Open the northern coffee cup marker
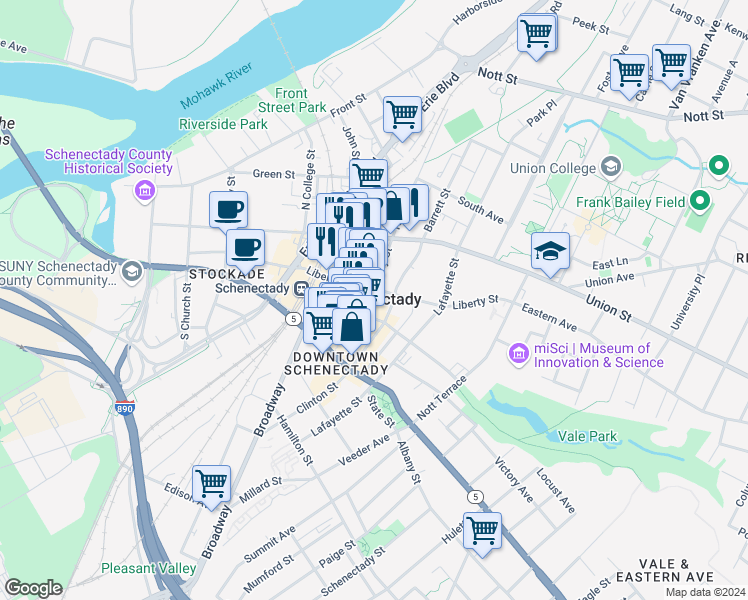 tap(229, 210)
